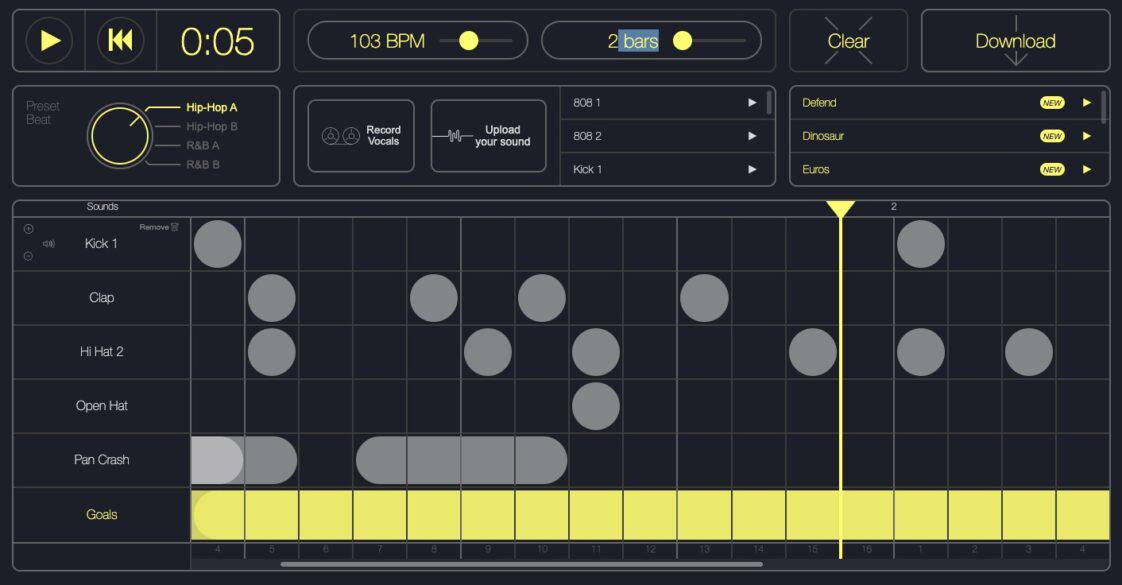Download the current beat

[x=1015, y=41]
